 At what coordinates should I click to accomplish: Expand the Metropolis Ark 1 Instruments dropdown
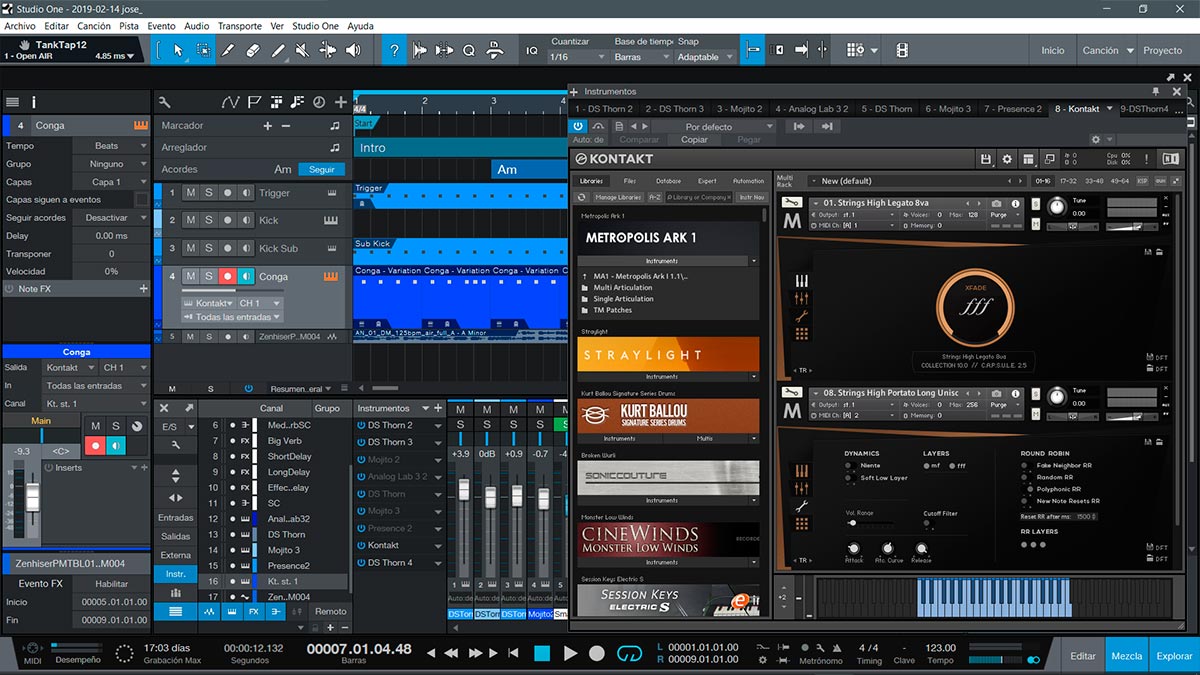click(x=667, y=261)
